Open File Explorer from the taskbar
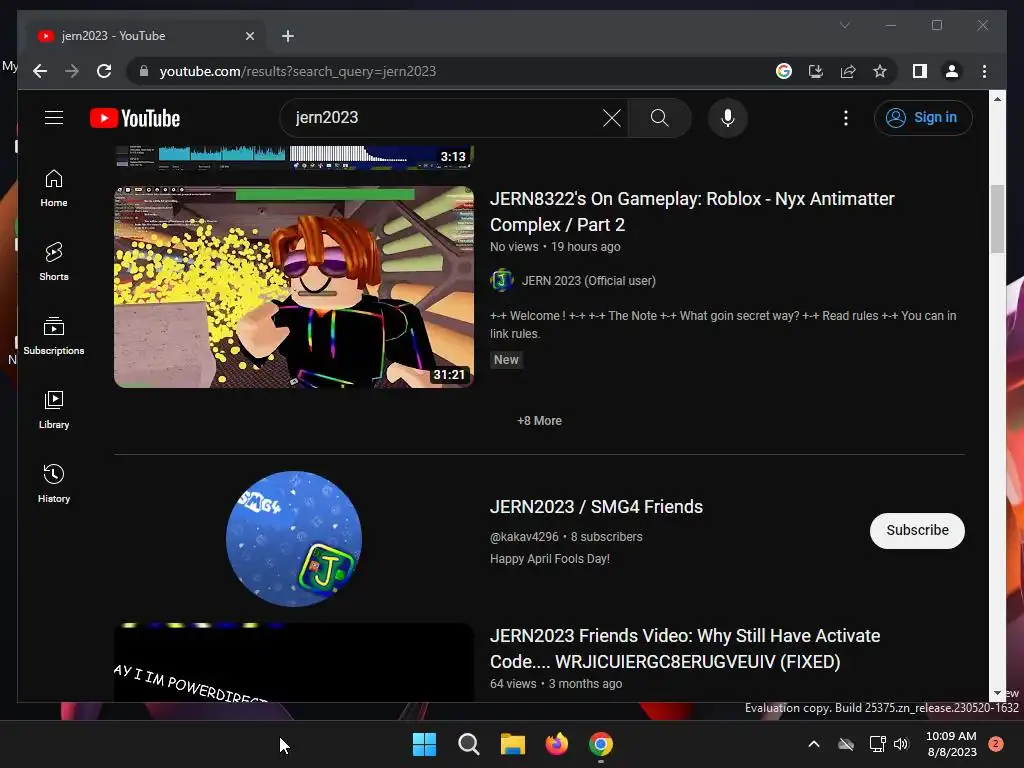 pyautogui.click(x=513, y=744)
